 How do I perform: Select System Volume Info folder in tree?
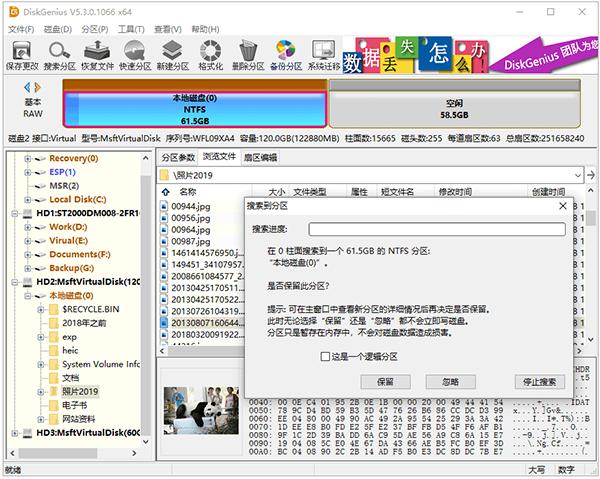click(101, 364)
